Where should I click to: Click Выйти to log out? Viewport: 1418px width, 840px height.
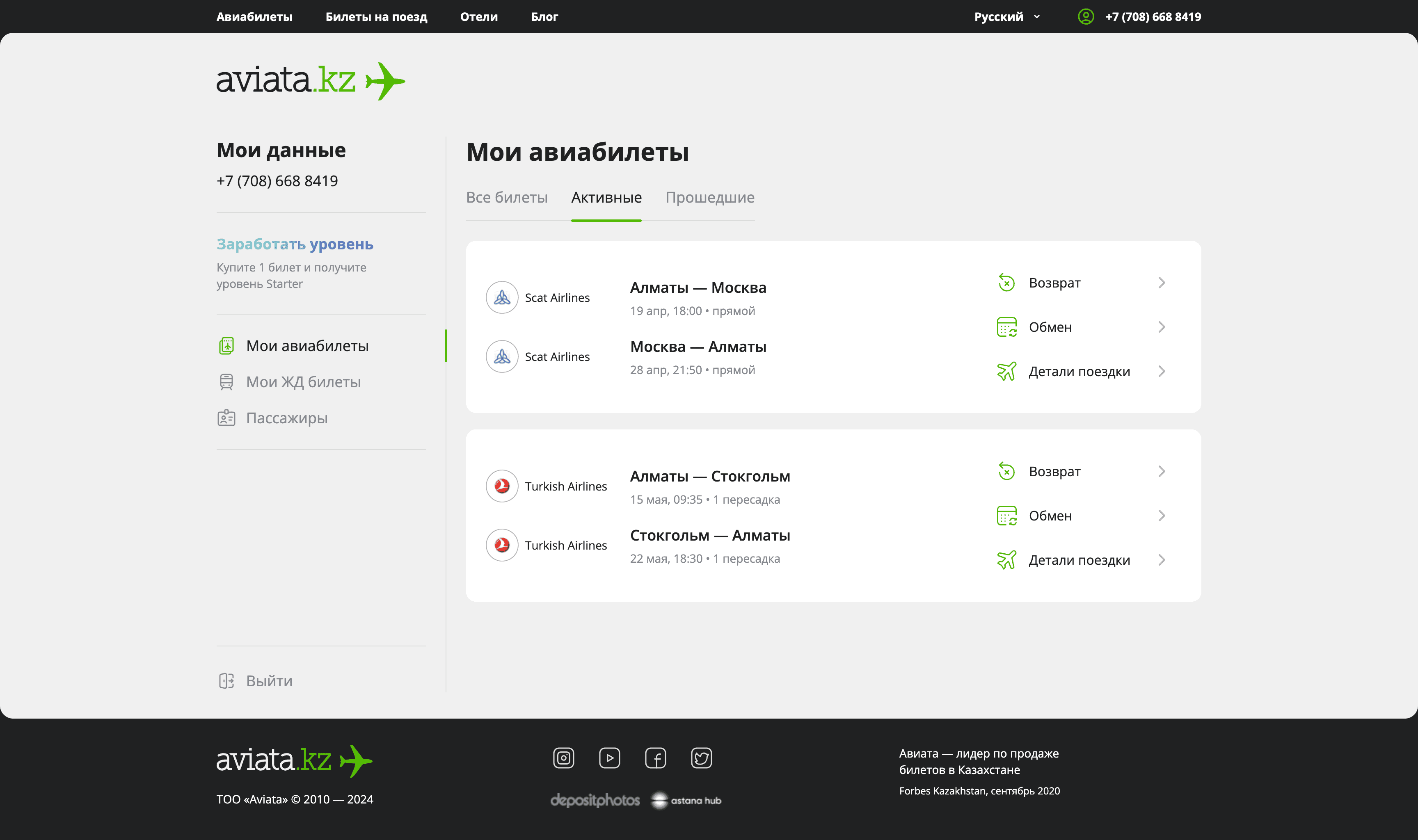coord(269,681)
